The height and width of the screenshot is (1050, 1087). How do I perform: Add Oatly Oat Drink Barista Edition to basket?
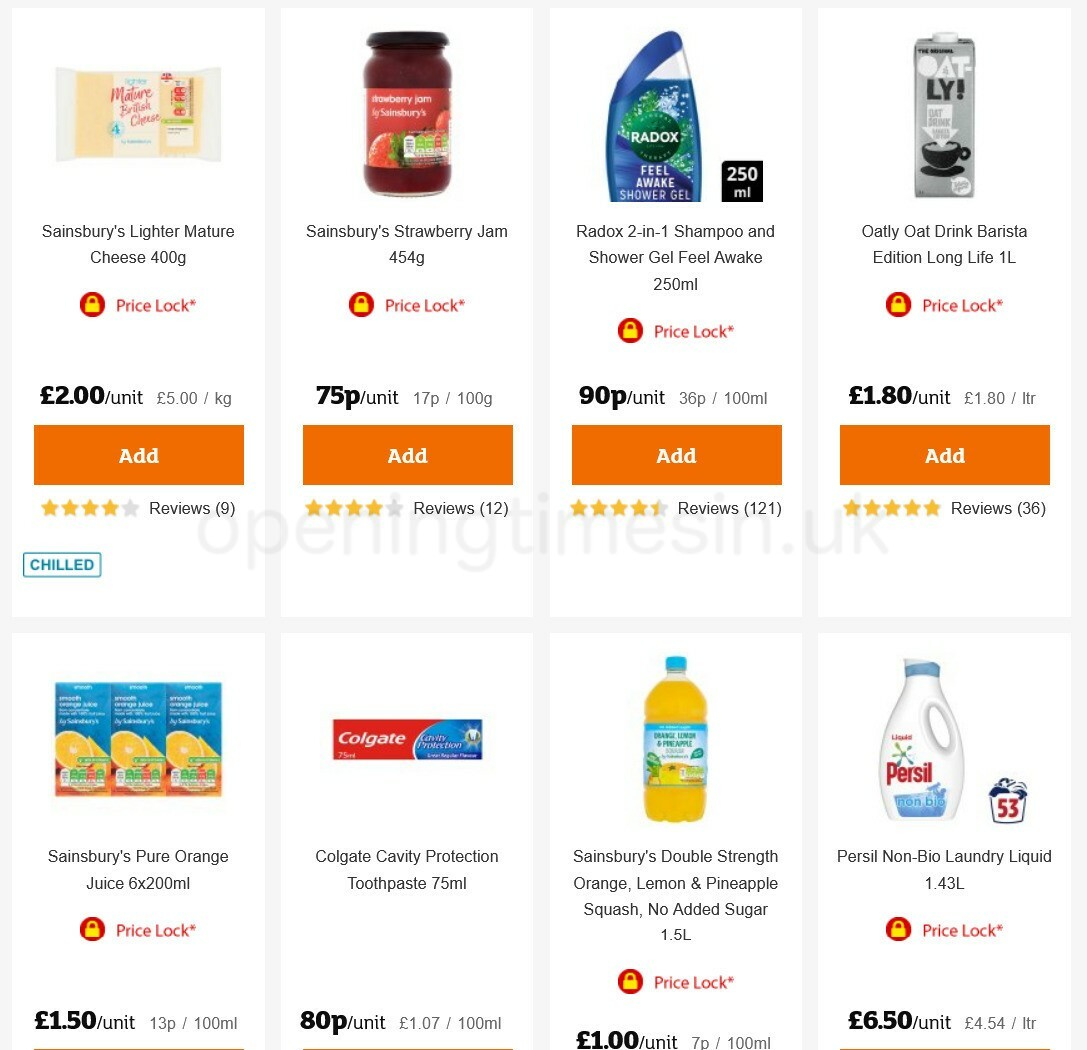(944, 455)
